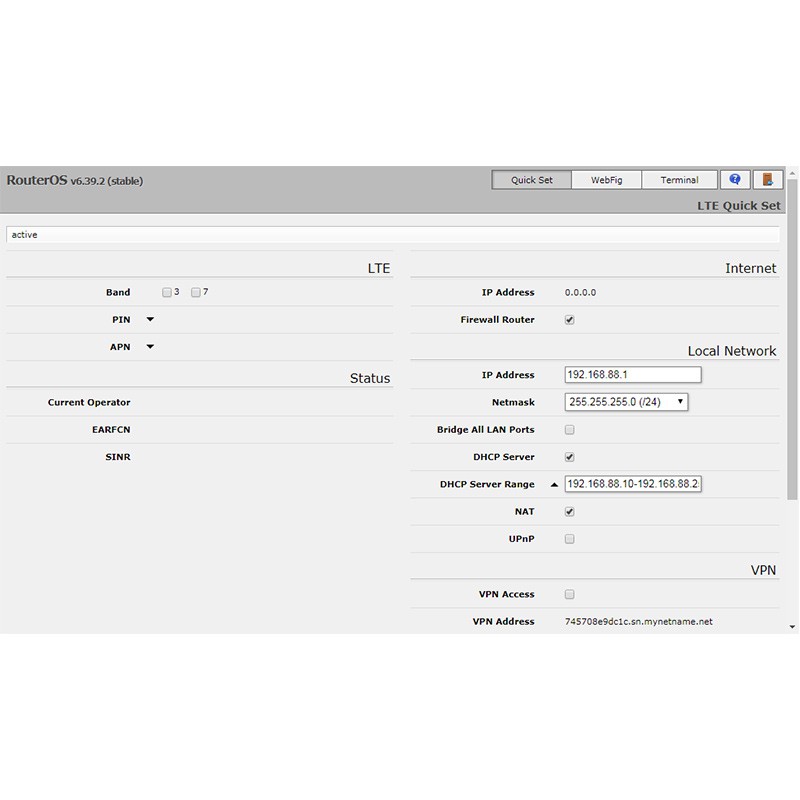Click the scrollbar down arrow
Screen dimensions: 800x800
[x=792, y=627]
